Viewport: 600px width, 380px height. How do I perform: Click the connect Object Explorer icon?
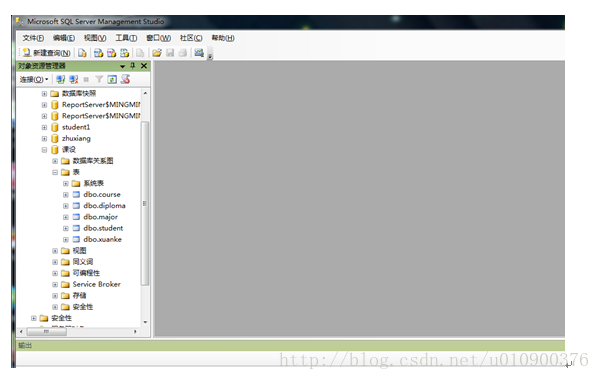point(60,79)
